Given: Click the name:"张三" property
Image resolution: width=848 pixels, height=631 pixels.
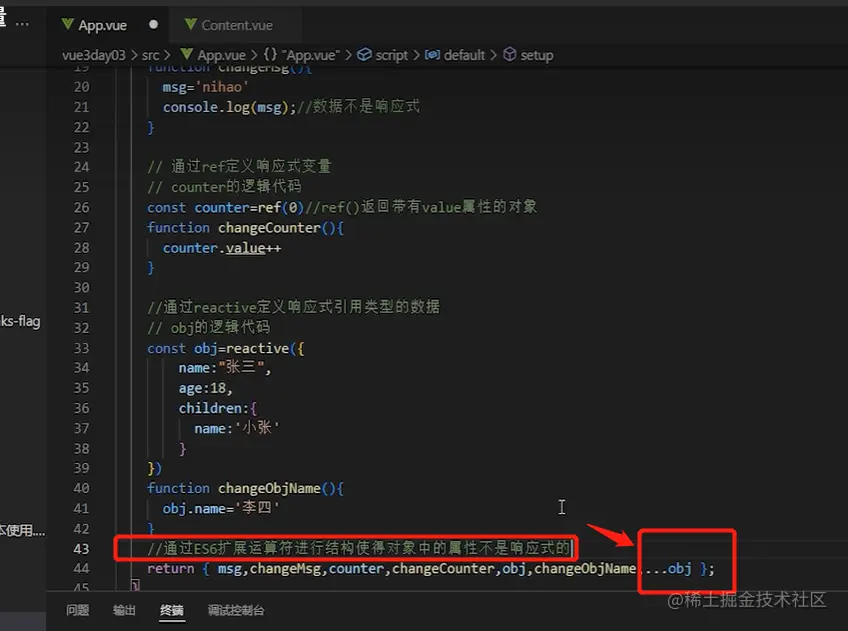Looking at the screenshot, I should click(x=224, y=368).
